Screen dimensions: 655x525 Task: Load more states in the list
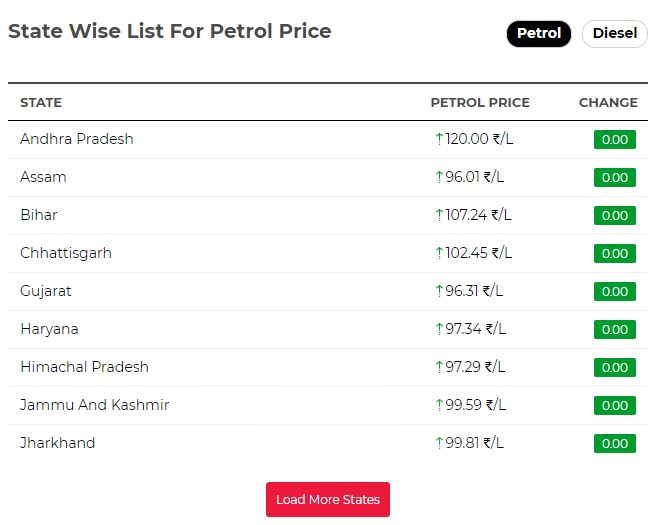[x=328, y=500]
